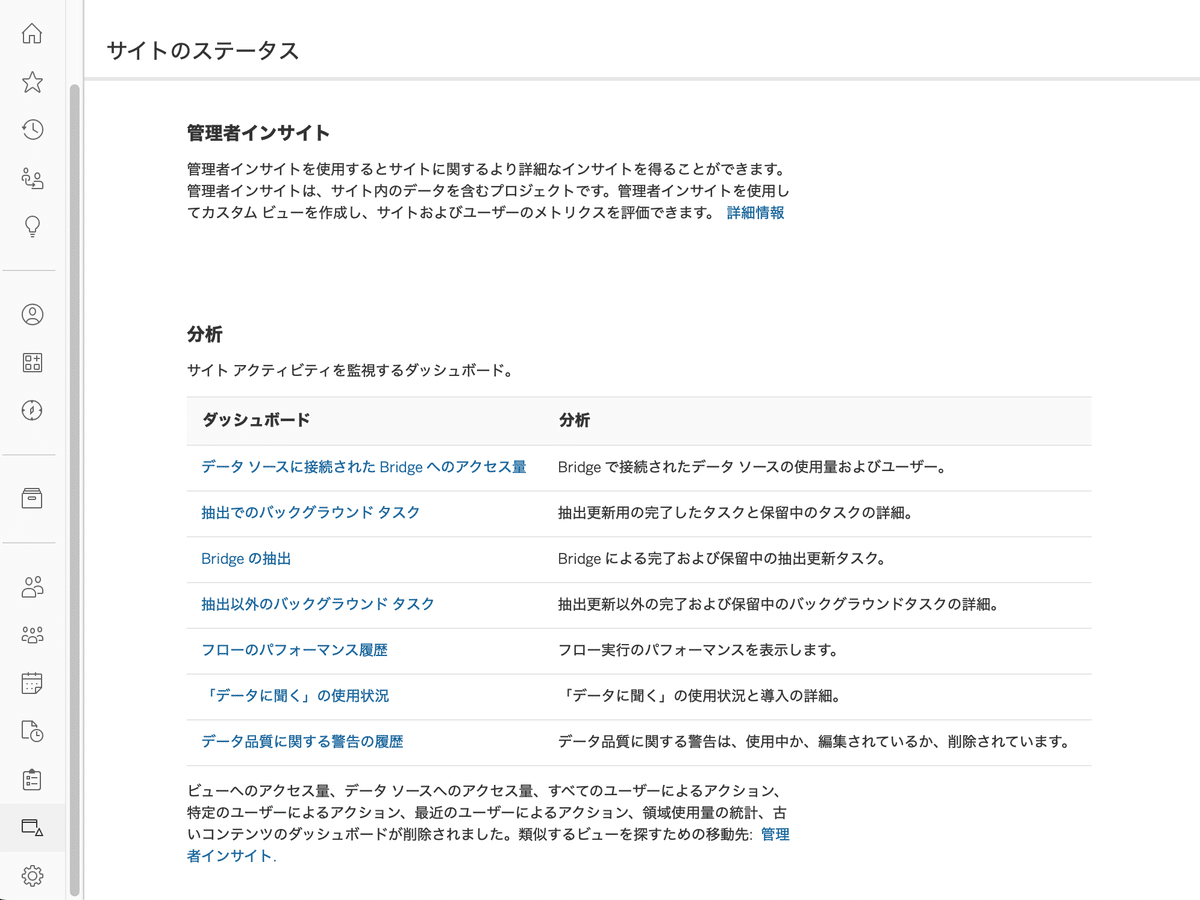The image size is (1200, 900).
Task: Open 抽出以外のバックグラウンド タスク dashboard link
Action: [x=318, y=605]
